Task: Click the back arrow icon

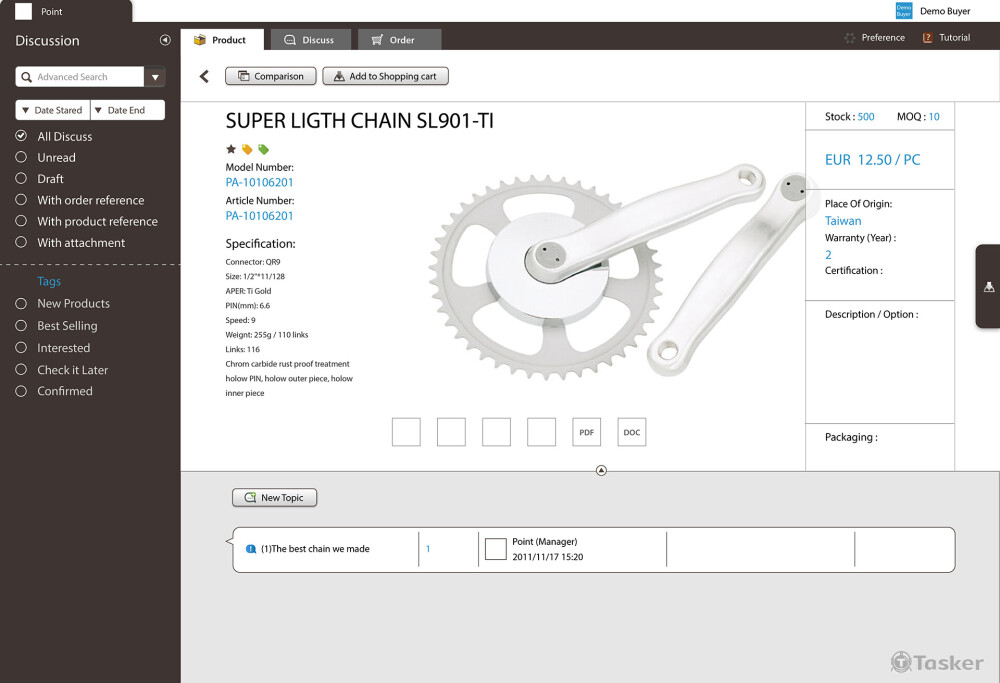Action: pyautogui.click(x=204, y=76)
